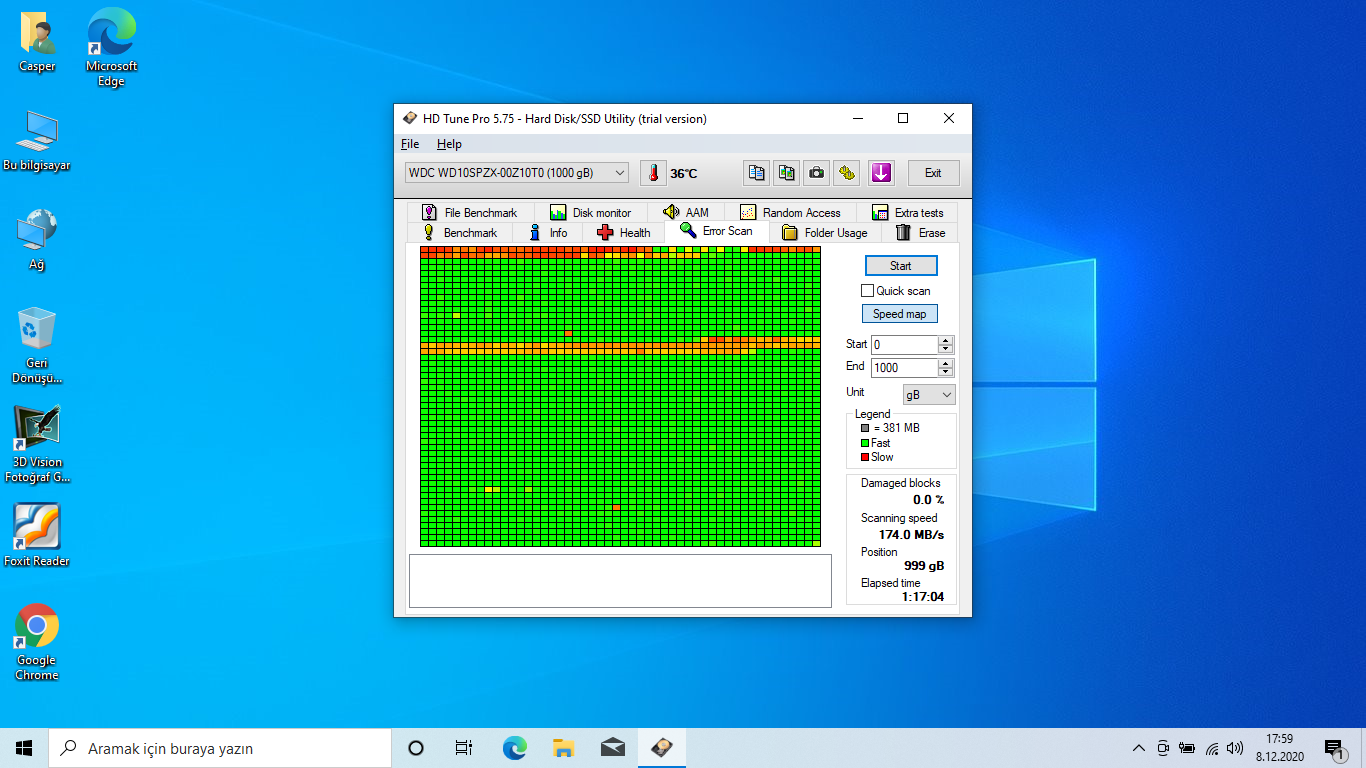This screenshot has height=768, width=1366.
Task: Click the camera save screenshot icon
Action: (x=817, y=173)
